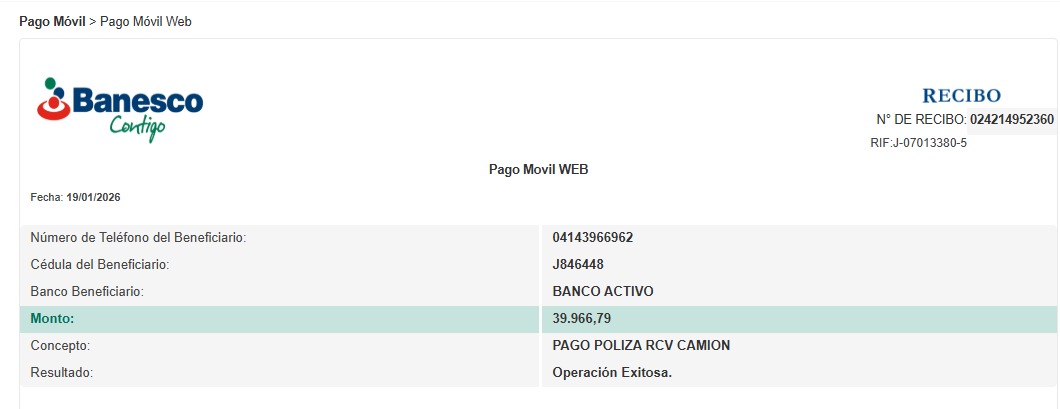Select beneficiary phone number 04143966962
1060x409 pixels.
[x=592, y=238]
